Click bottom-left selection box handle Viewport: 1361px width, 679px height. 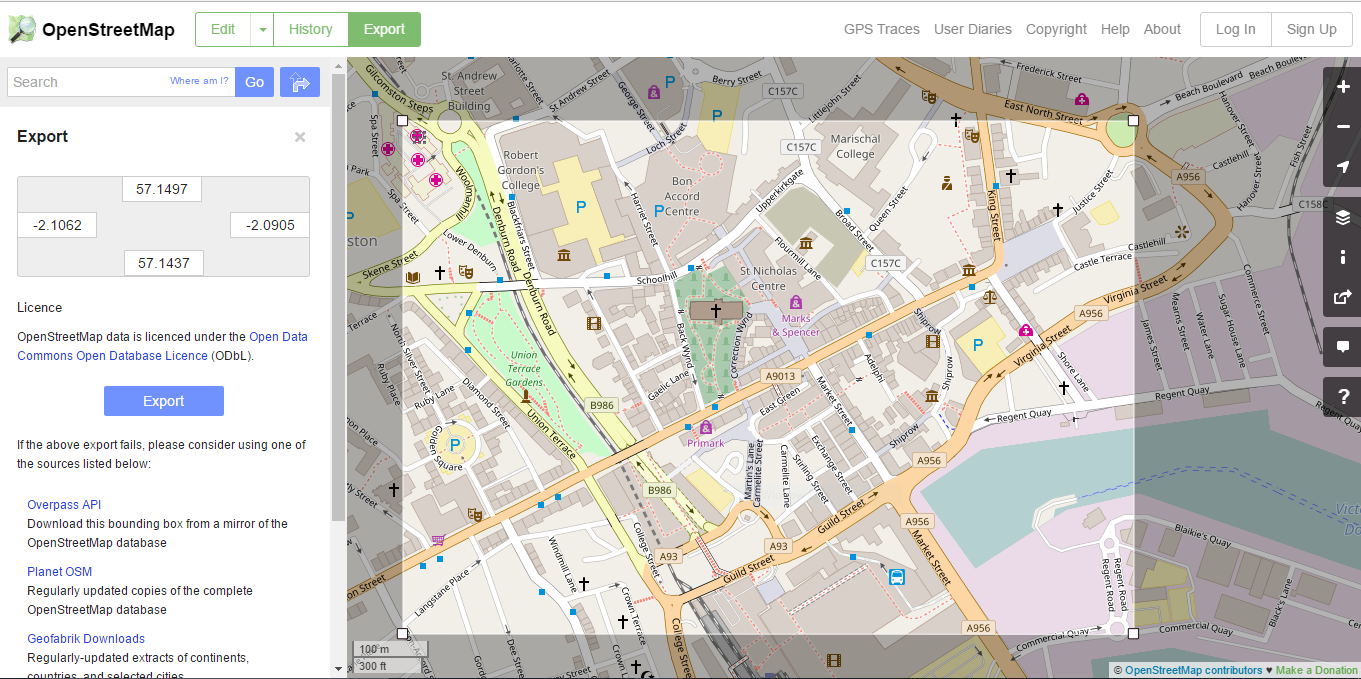pyautogui.click(x=403, y=634)
